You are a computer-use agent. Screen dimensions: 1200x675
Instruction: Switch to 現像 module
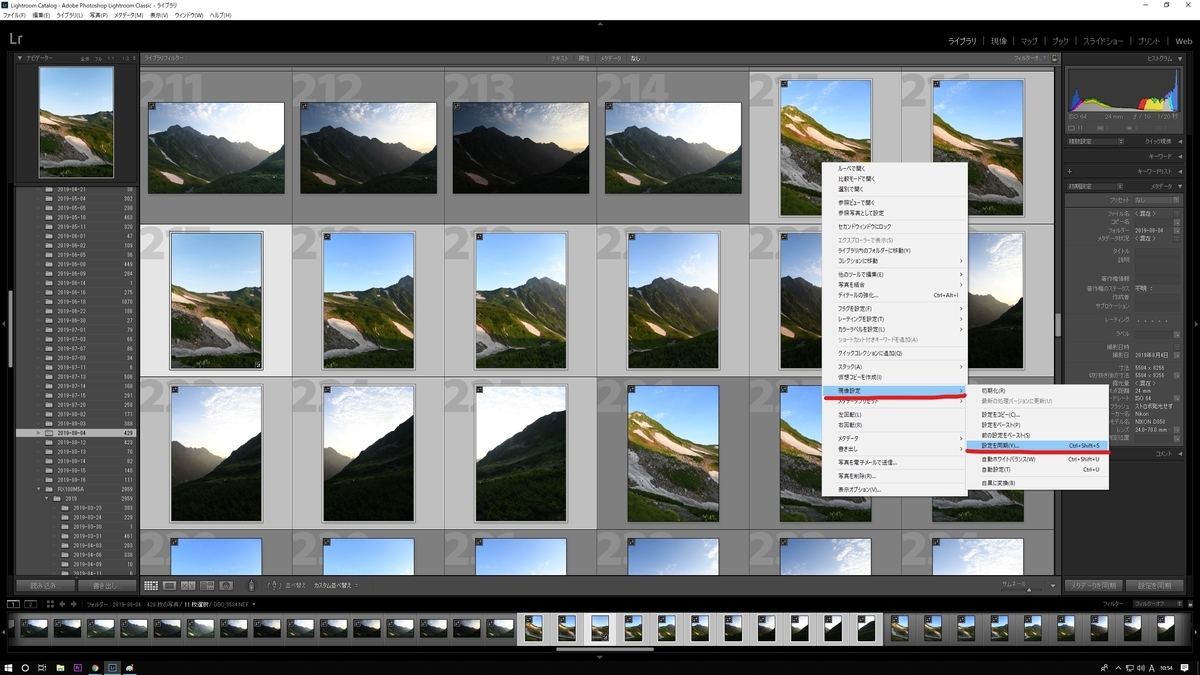click(x=999, y=41)
